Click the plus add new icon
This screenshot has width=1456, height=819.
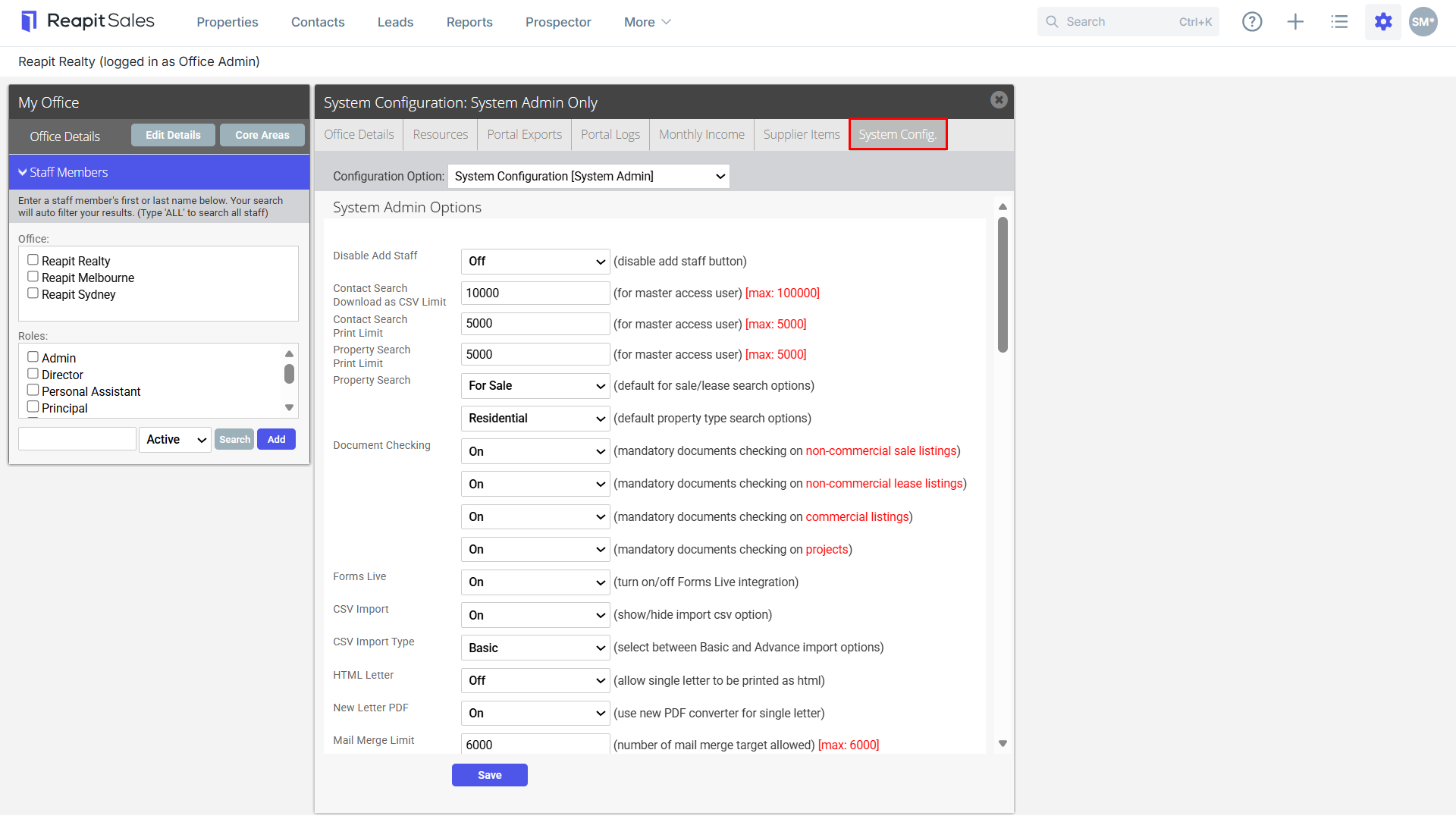1295,22
